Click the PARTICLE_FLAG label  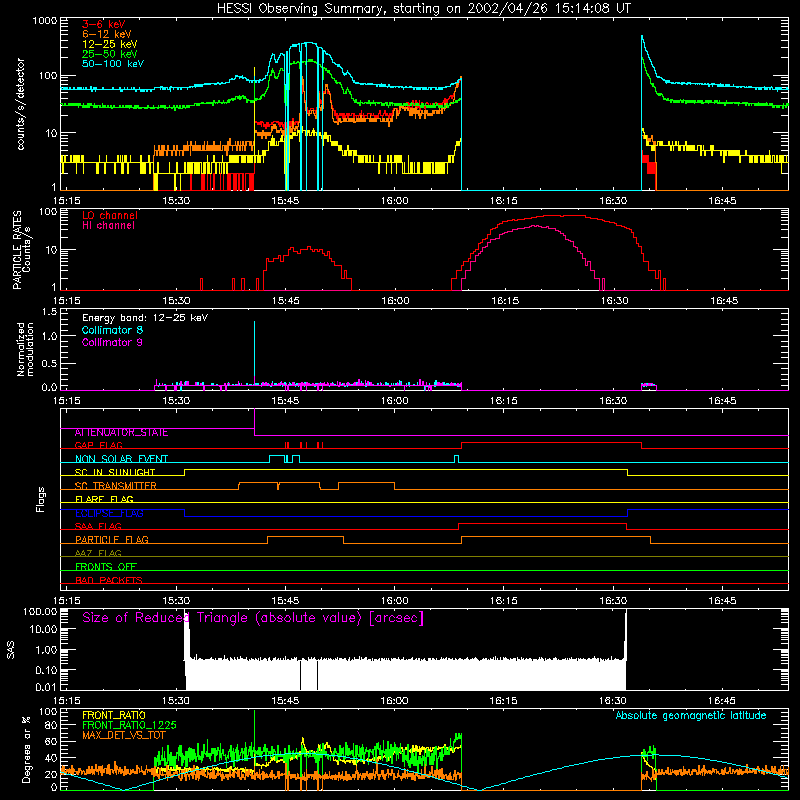pyautogui.click(x=112, y=540)
